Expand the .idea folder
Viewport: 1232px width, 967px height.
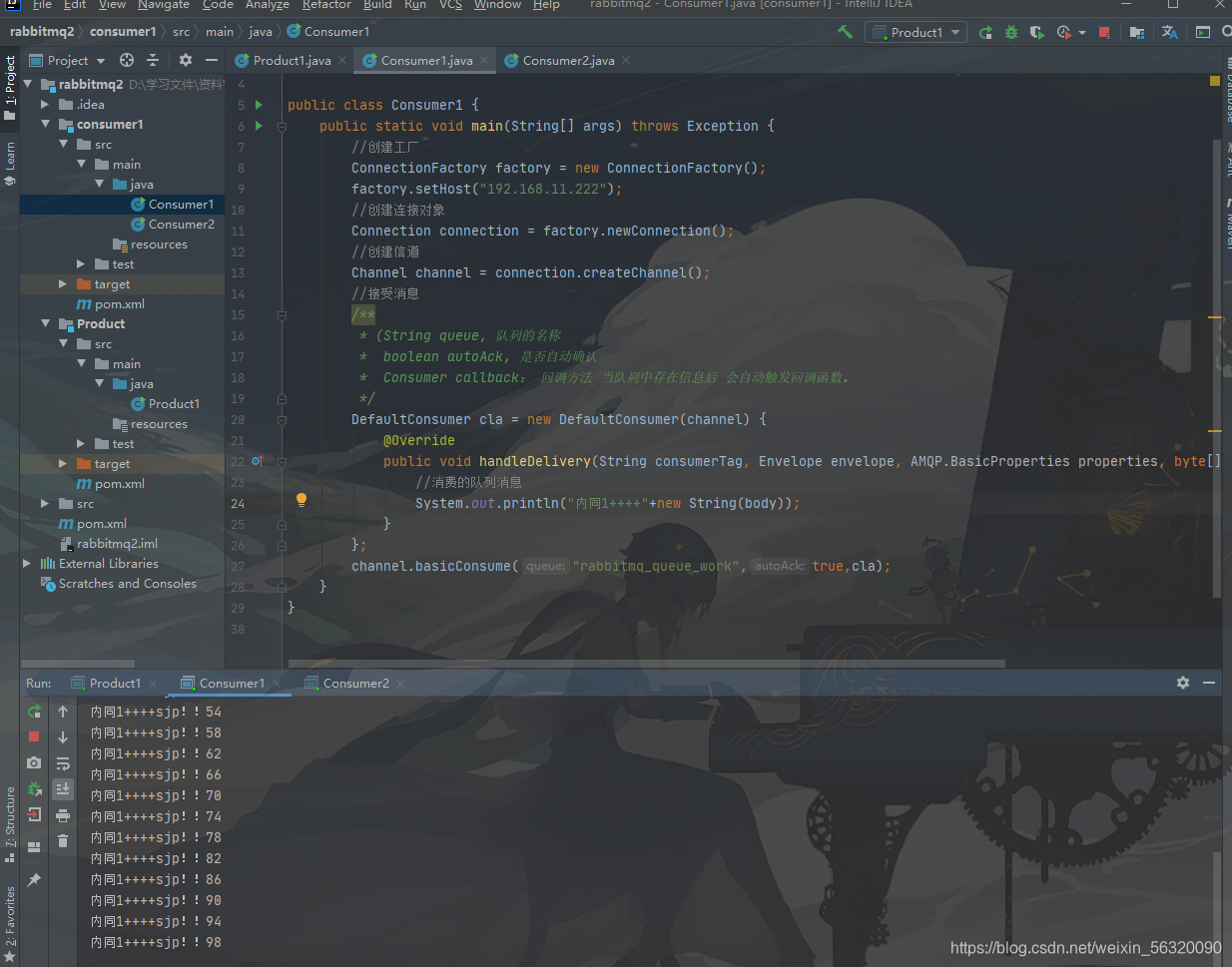pos(45,104)
